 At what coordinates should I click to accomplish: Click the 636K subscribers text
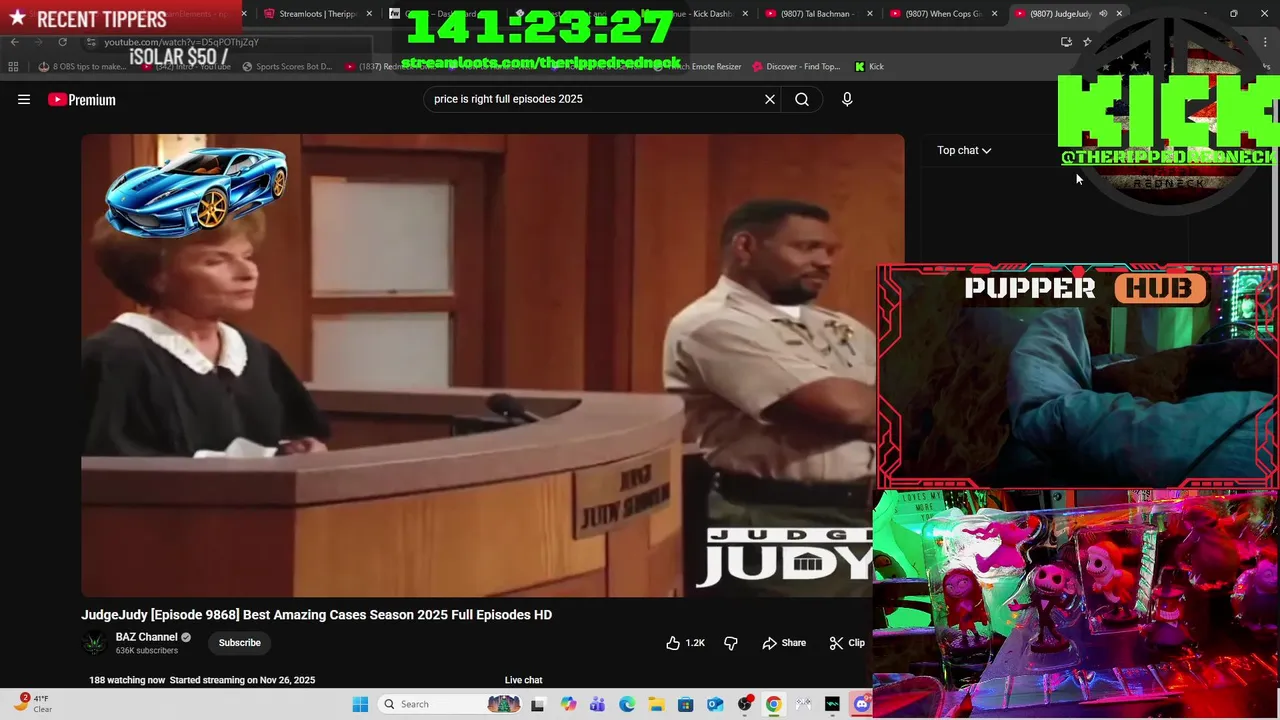(147, 651)
